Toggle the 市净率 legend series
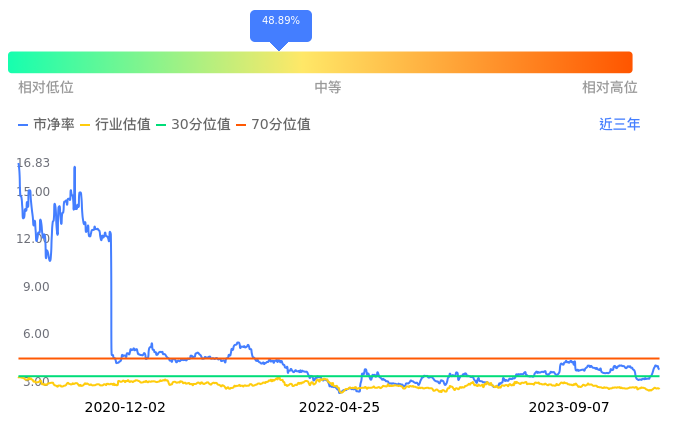Viewport: 686px width, 442px height. (x=46, y=125)
